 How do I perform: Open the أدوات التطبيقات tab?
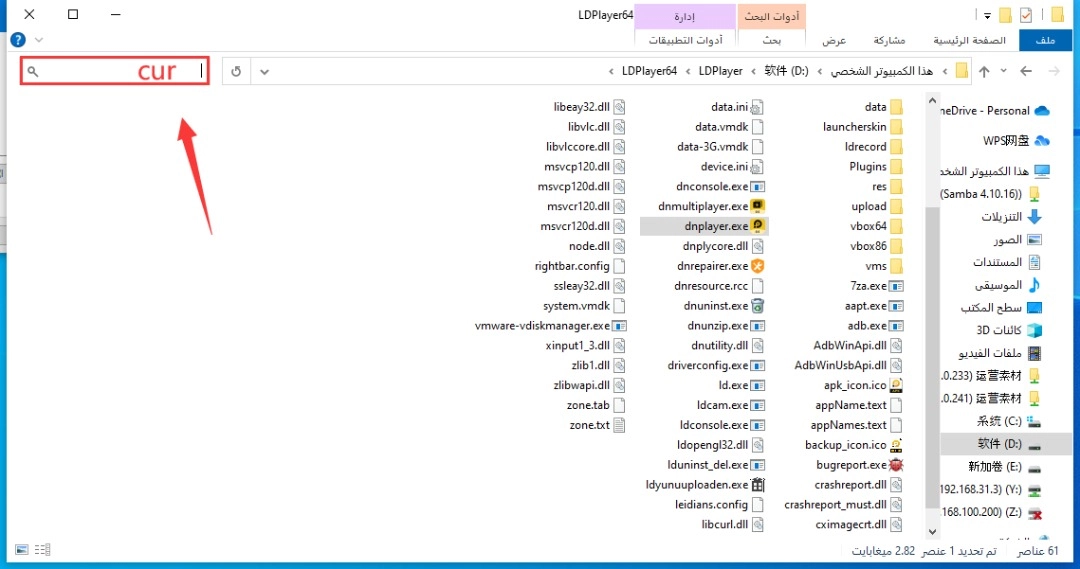point(685,40)
